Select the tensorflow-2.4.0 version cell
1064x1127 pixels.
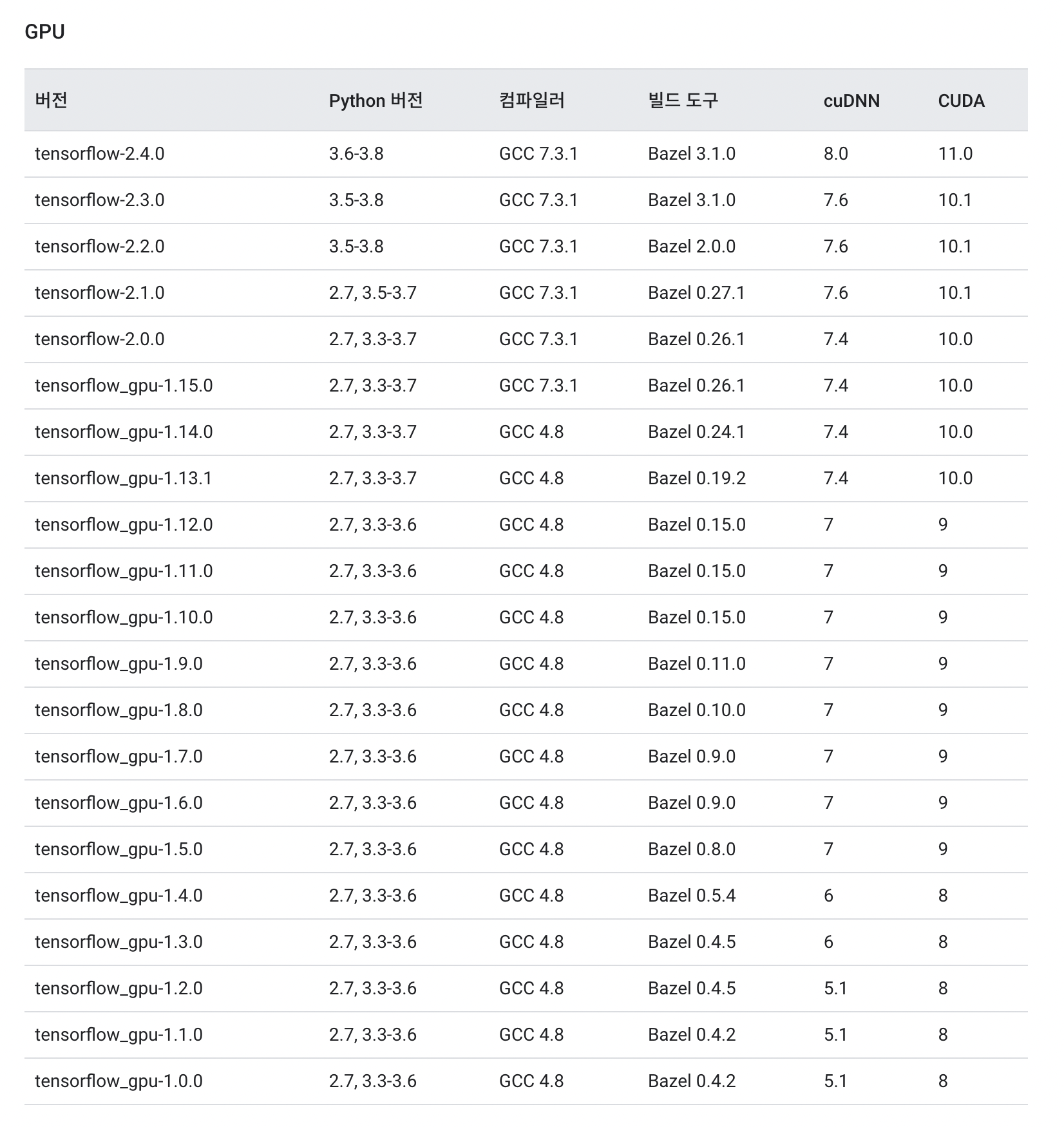tap(100, 154)
